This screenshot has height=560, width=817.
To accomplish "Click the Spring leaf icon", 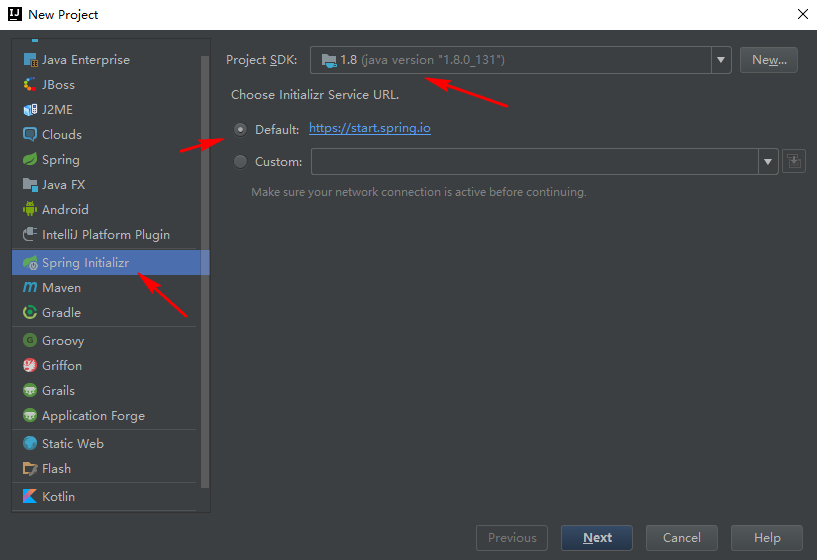I will 30,159.
